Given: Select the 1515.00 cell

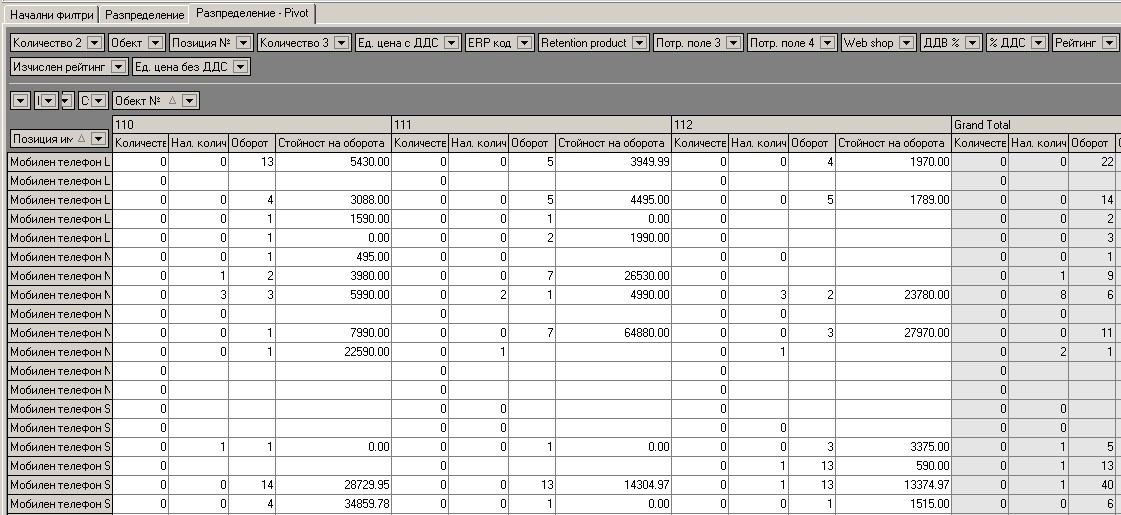Looking at the screenshot, I should (x=893, y=504).
